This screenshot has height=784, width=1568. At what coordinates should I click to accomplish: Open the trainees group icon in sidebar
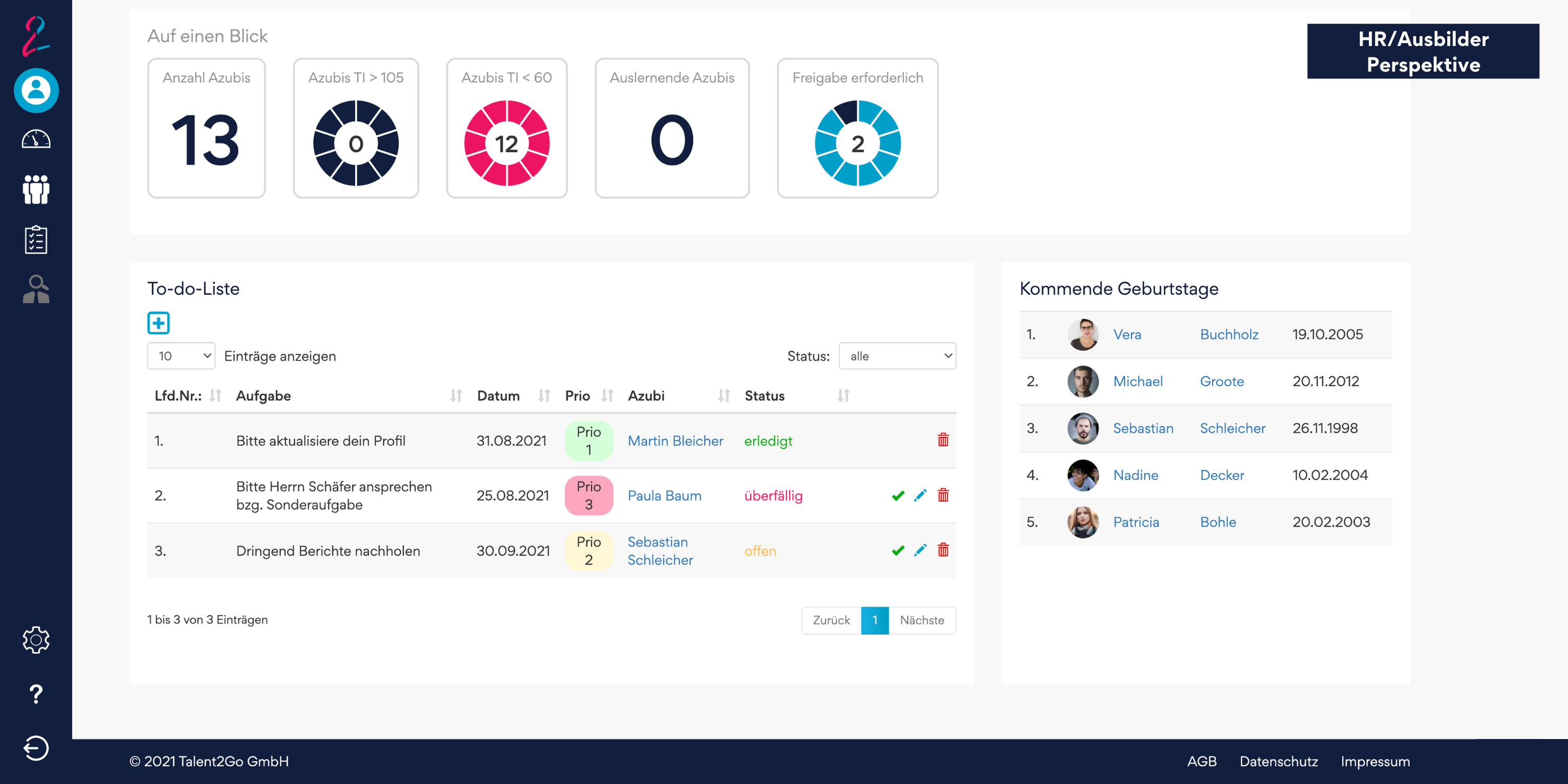pyautogui.click(x=36, y=189)
